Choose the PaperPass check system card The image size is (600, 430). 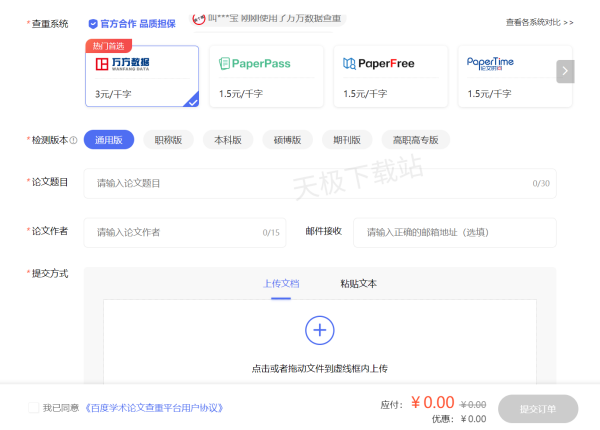pos(265,76)
